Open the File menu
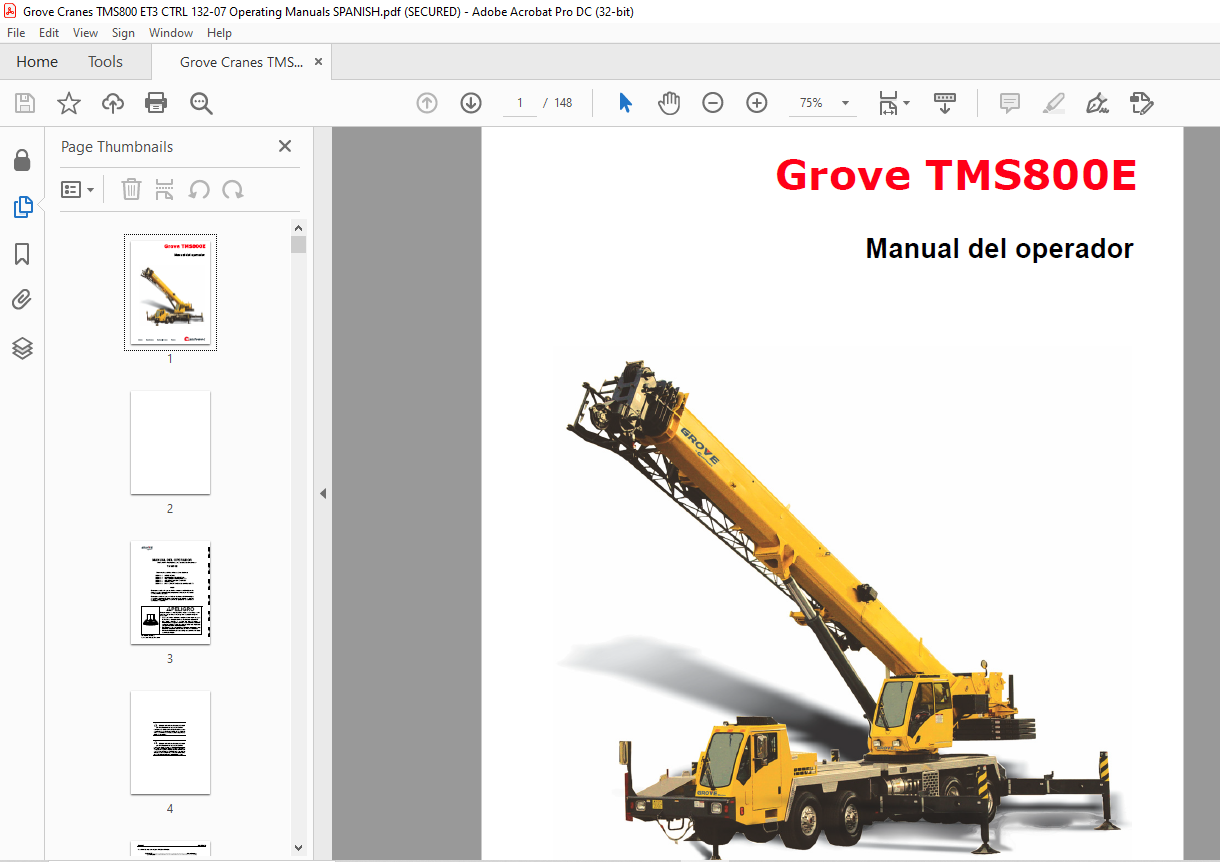Screen dimensions: 1220x862 click(x=16, y=33)
